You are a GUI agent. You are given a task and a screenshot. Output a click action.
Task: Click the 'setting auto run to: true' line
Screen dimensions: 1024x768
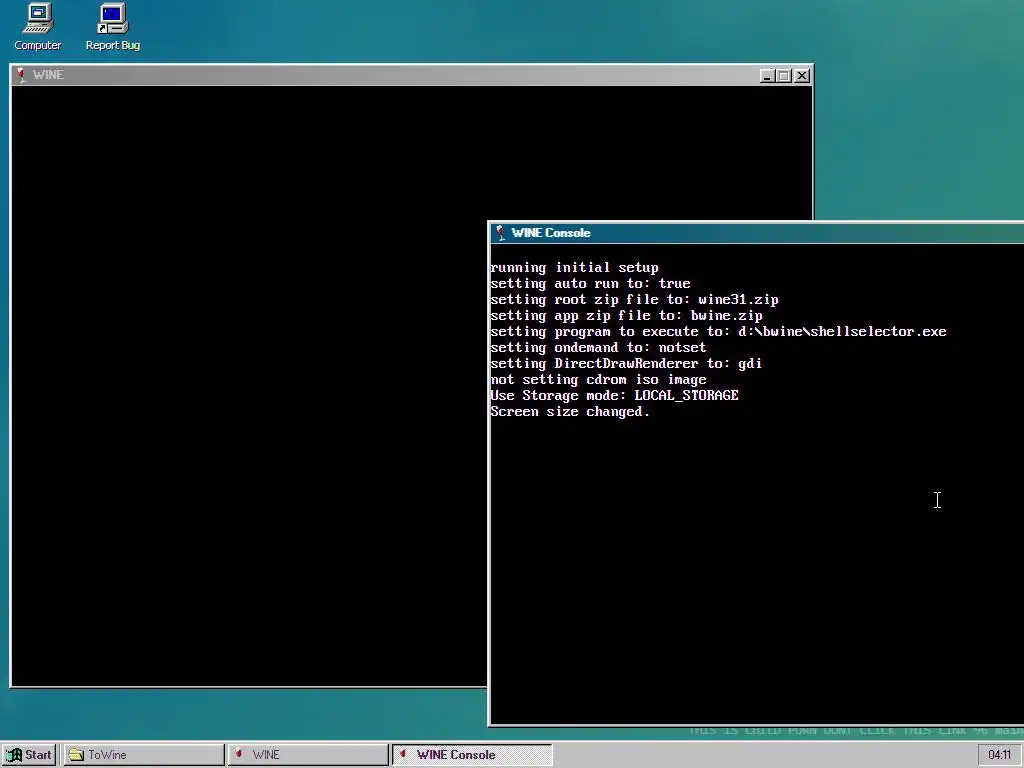pyautogui.click(x=590, y=283)
